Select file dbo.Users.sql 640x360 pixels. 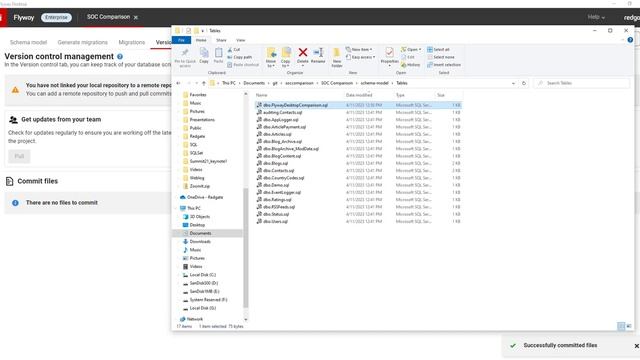click(x=275, y=222)
